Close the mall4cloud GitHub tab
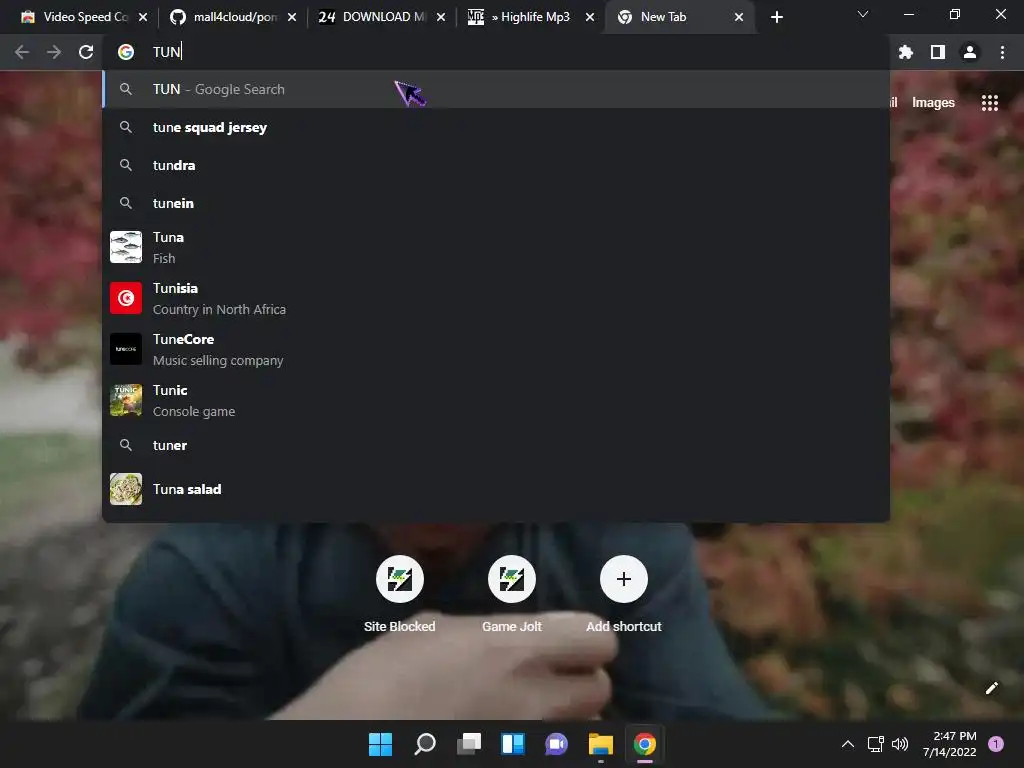Screen dimensions: 1024x768 point(292,17)
